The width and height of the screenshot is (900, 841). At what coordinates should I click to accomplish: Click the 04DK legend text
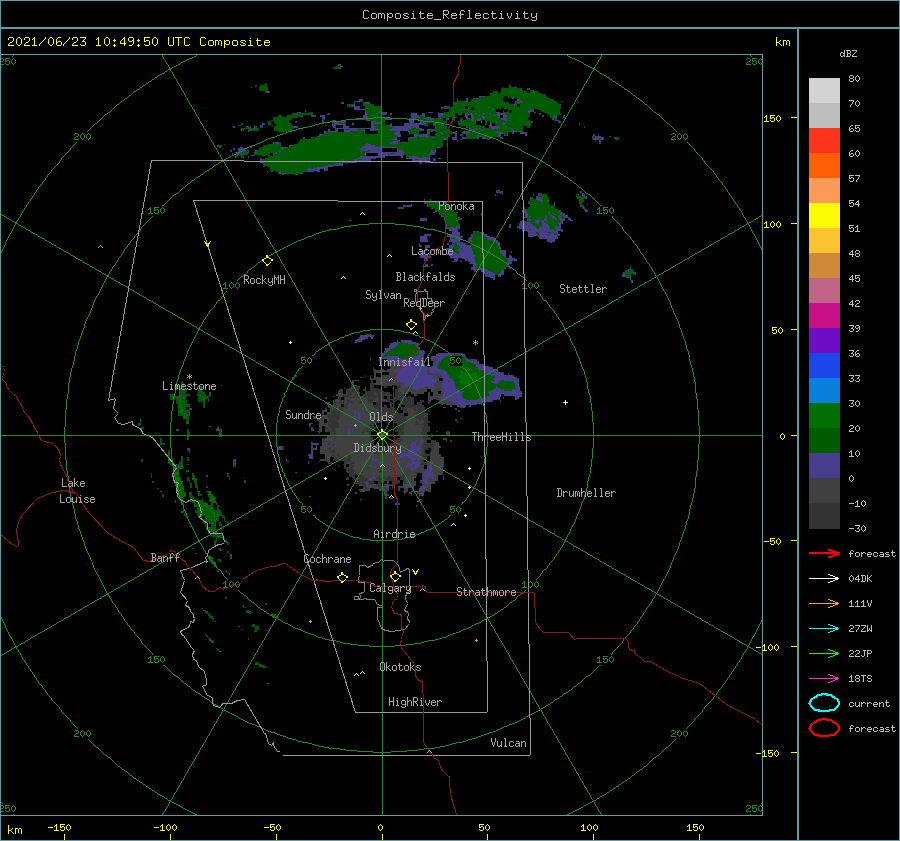pyautogui.click(x=860, y=579)
